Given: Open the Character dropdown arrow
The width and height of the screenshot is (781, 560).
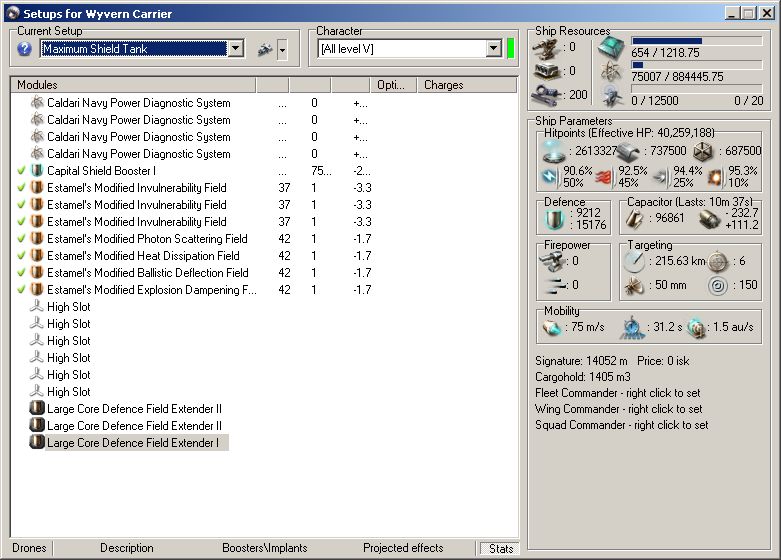Looking at the screenshot, I should pos(493,49).
